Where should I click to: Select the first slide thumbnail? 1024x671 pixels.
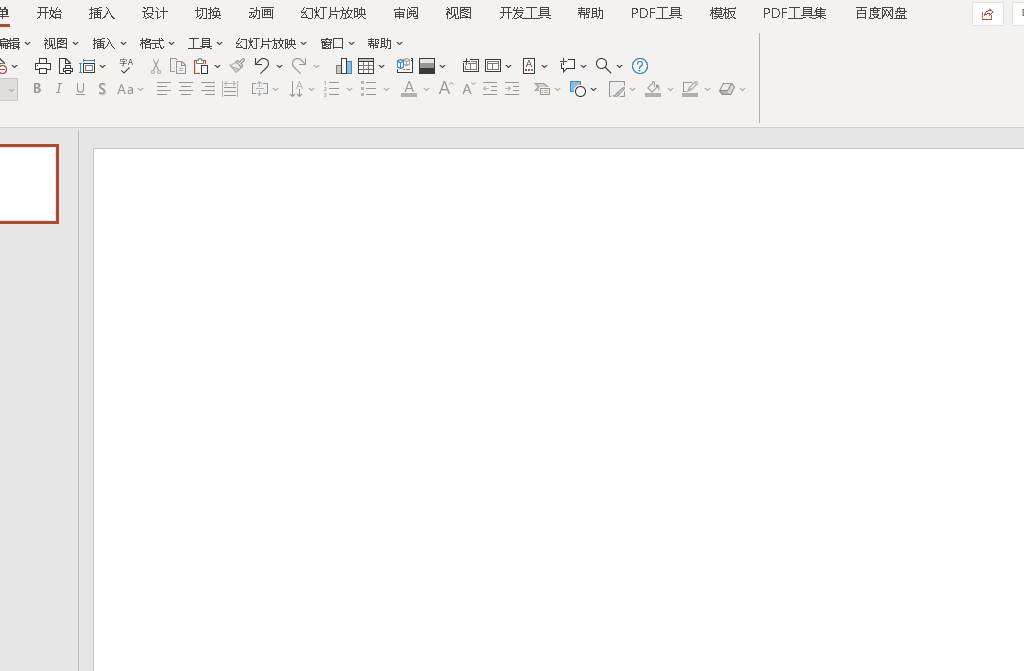pyautogui.click(x=28, y=183)
